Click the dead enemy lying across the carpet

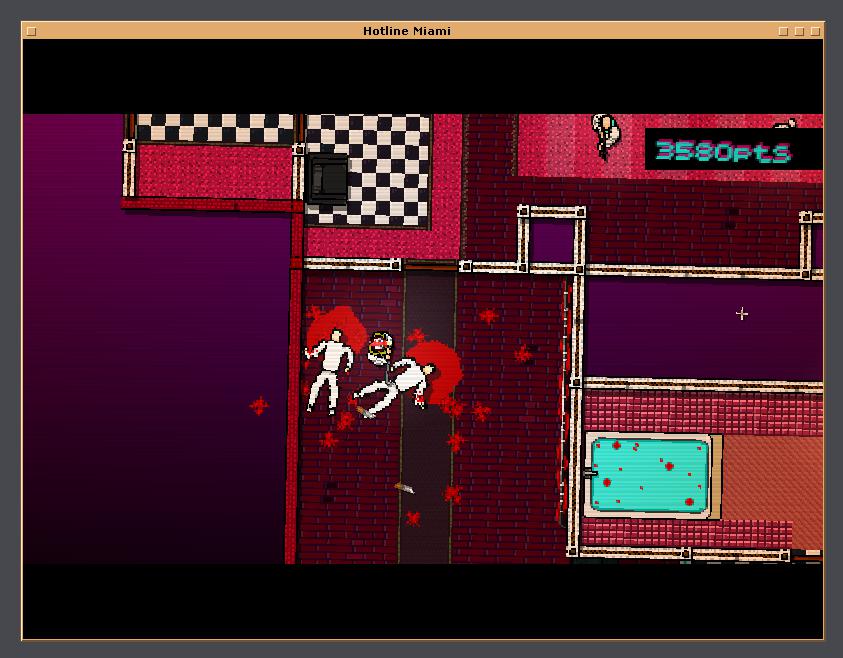pos(397,386)
